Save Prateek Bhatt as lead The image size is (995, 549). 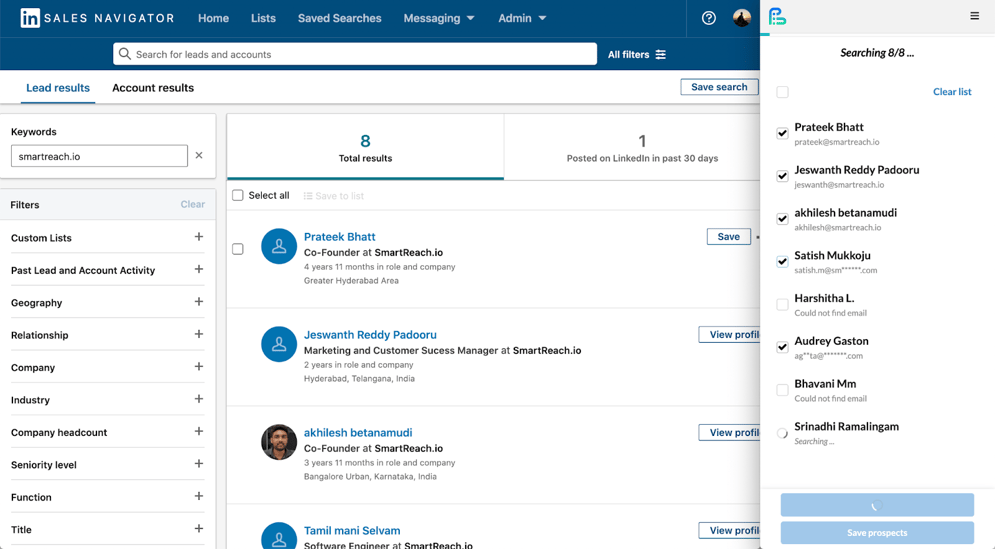point(728,237)
